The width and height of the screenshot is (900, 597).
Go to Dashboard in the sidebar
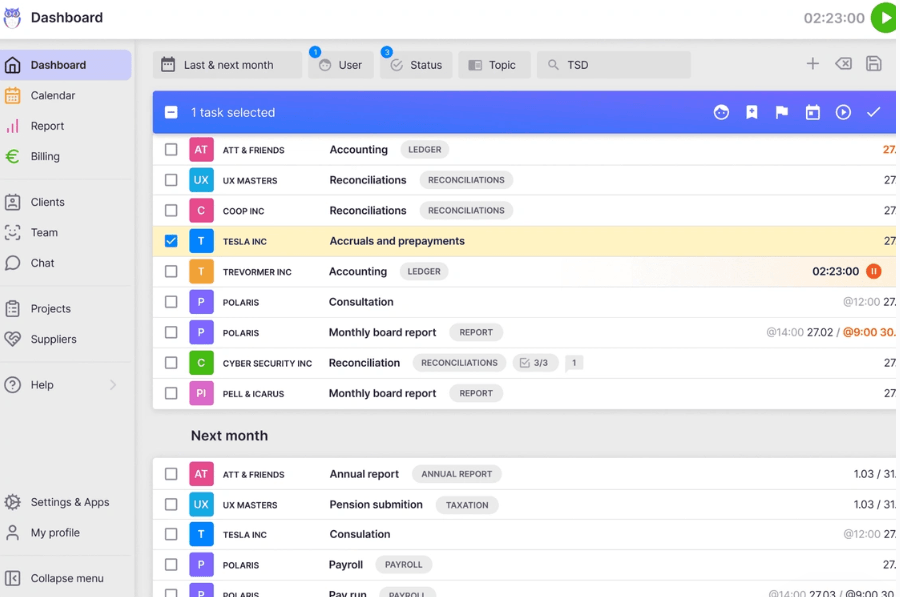pos(65,65)
